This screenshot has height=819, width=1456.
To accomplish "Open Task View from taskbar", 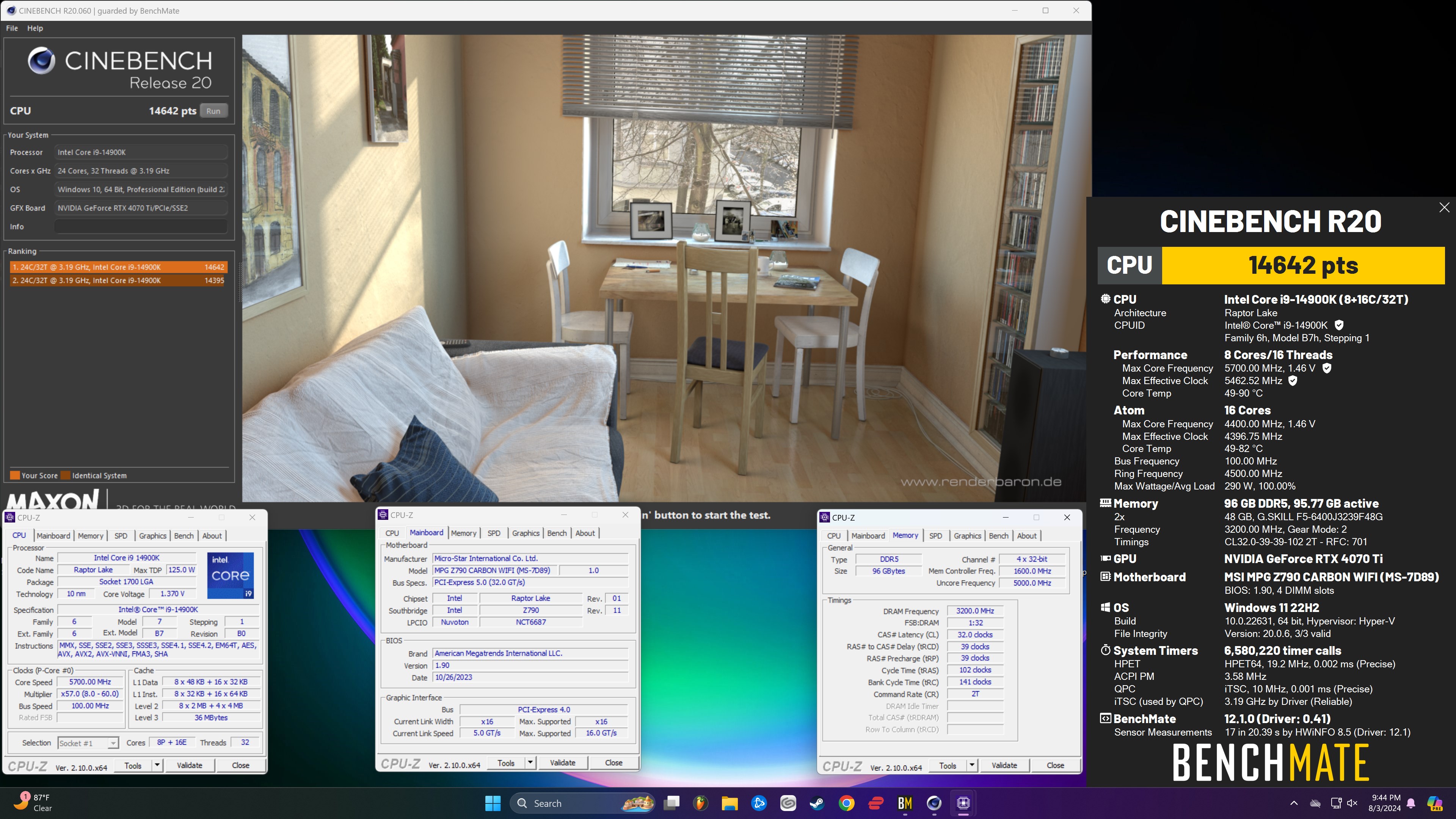I will tap(672, 803).
